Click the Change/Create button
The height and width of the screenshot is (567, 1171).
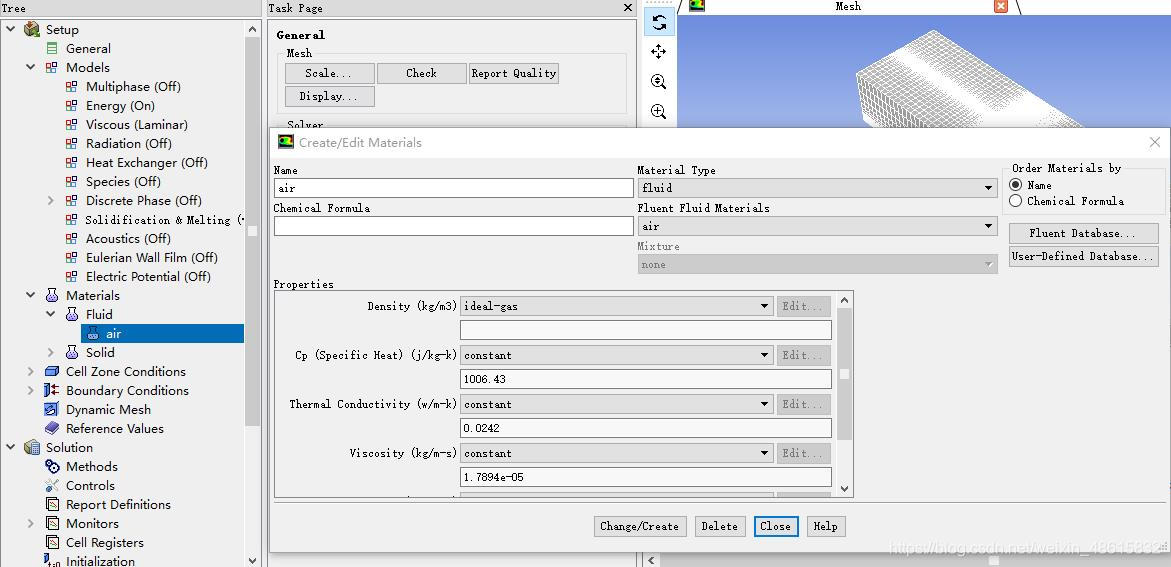point(639,526)
